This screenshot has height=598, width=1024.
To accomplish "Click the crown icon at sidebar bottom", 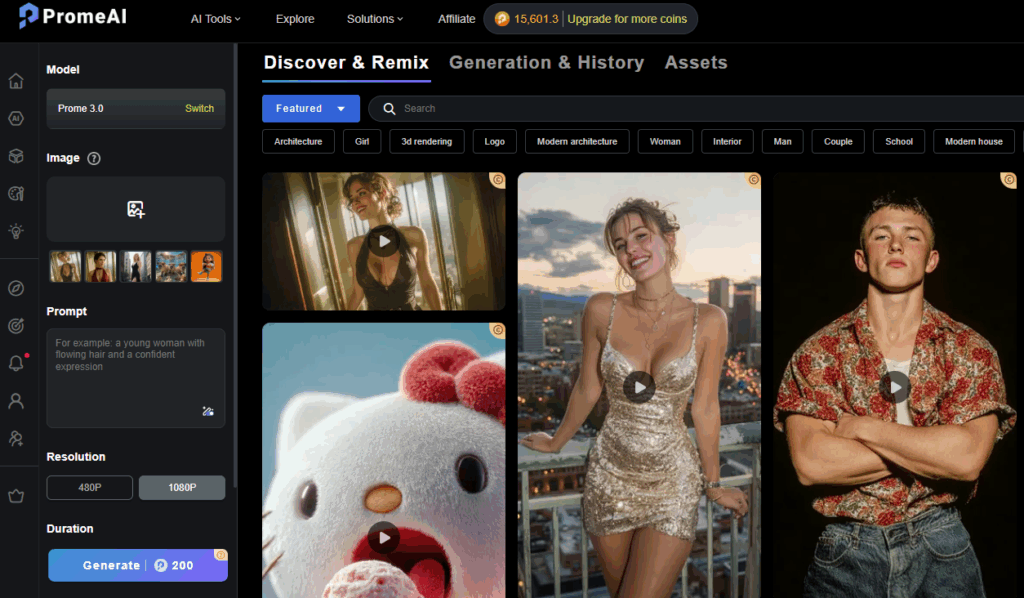I will click(x=16, y=496).
